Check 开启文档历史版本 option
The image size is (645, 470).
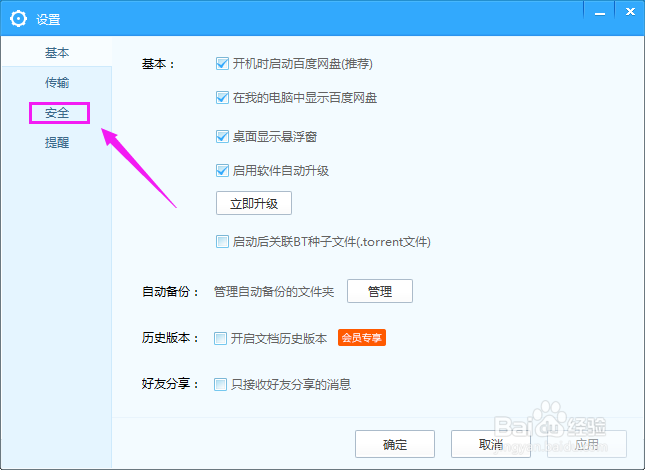coord(220,338)
